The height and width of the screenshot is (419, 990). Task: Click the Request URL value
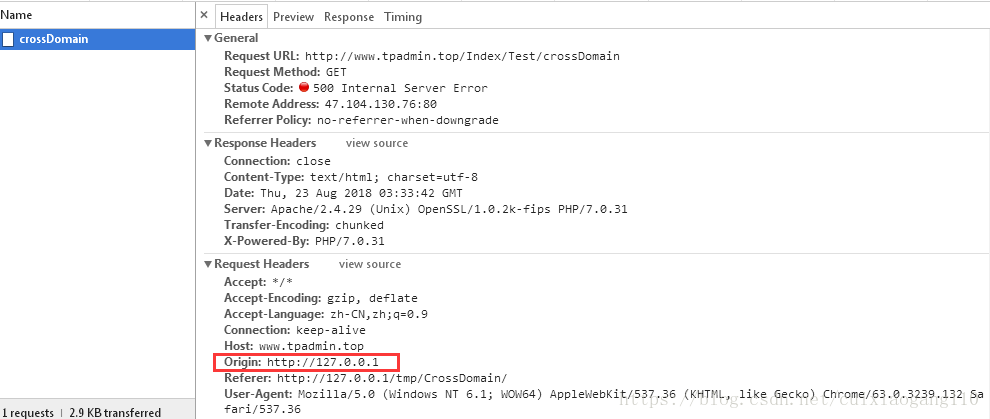click(x=462, y=57)
